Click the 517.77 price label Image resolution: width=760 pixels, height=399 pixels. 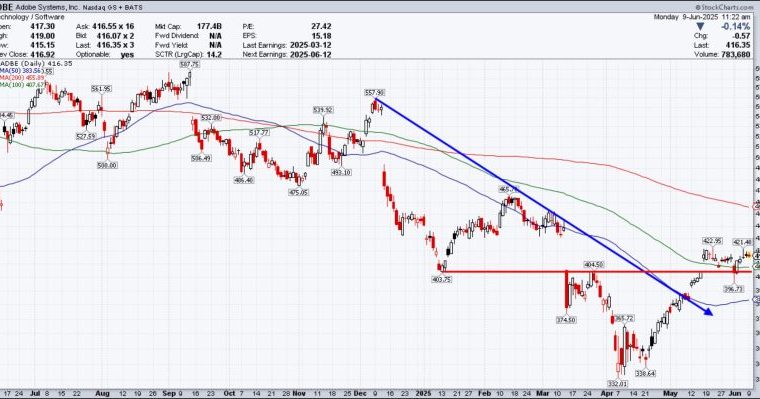259,133
